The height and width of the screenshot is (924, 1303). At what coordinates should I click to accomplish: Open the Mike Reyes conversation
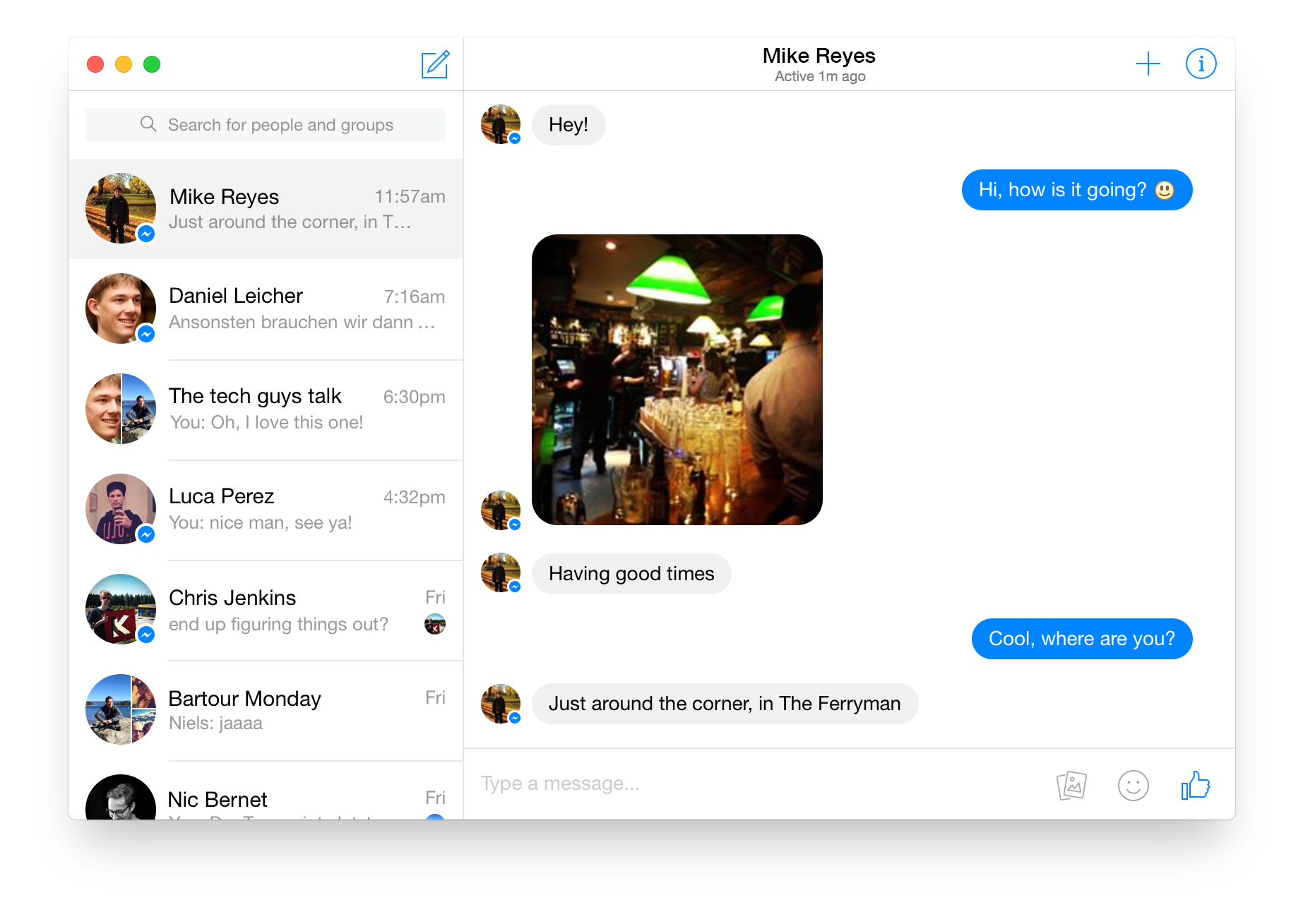pos(266,209)
